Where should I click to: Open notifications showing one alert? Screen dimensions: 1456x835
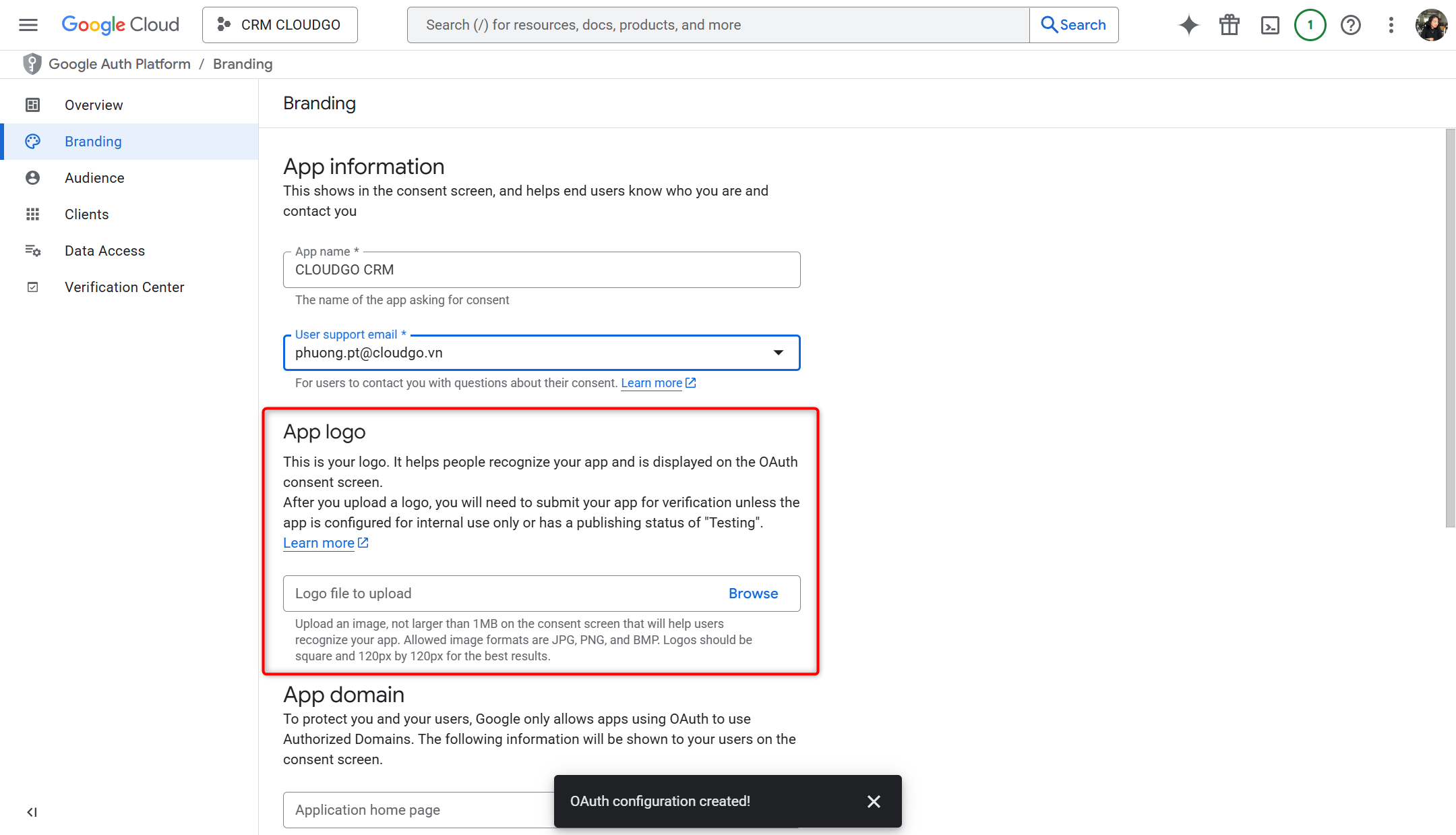point(1310,24)
